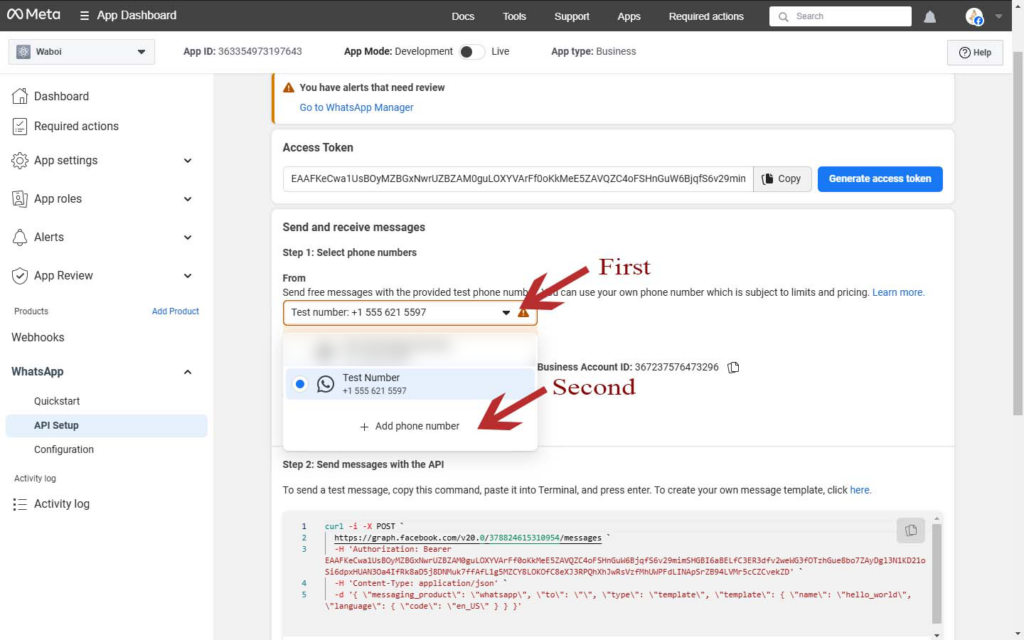Click the graph.facebook.com URL in code

pyautogui.click(x=468, y=538)
